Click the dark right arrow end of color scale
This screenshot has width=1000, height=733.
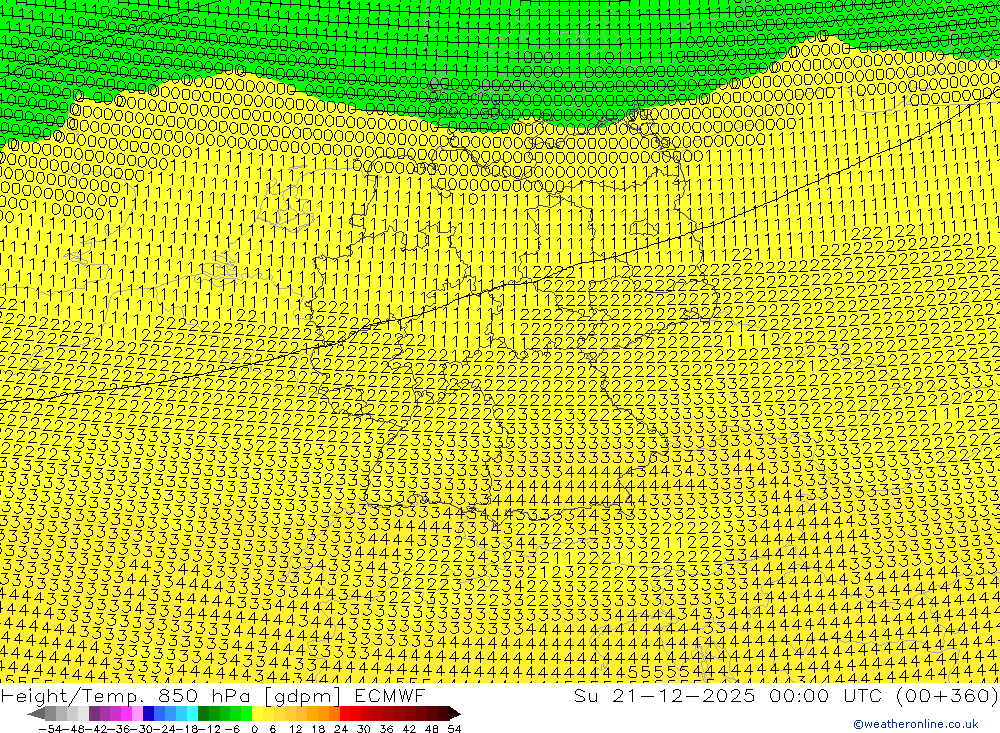coord(455,714)
